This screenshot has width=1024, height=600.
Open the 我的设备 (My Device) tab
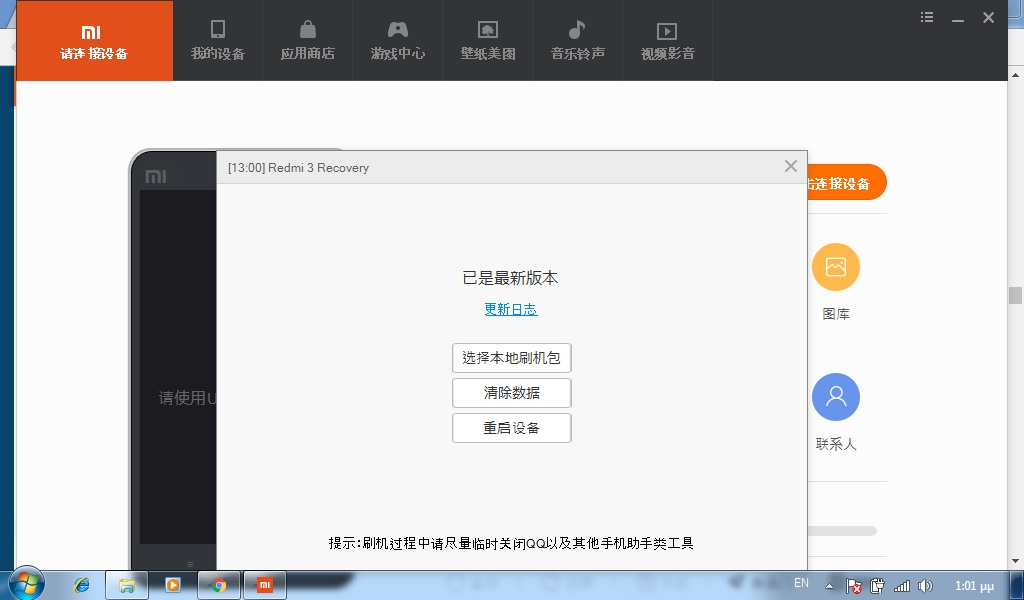pos(217,41)
